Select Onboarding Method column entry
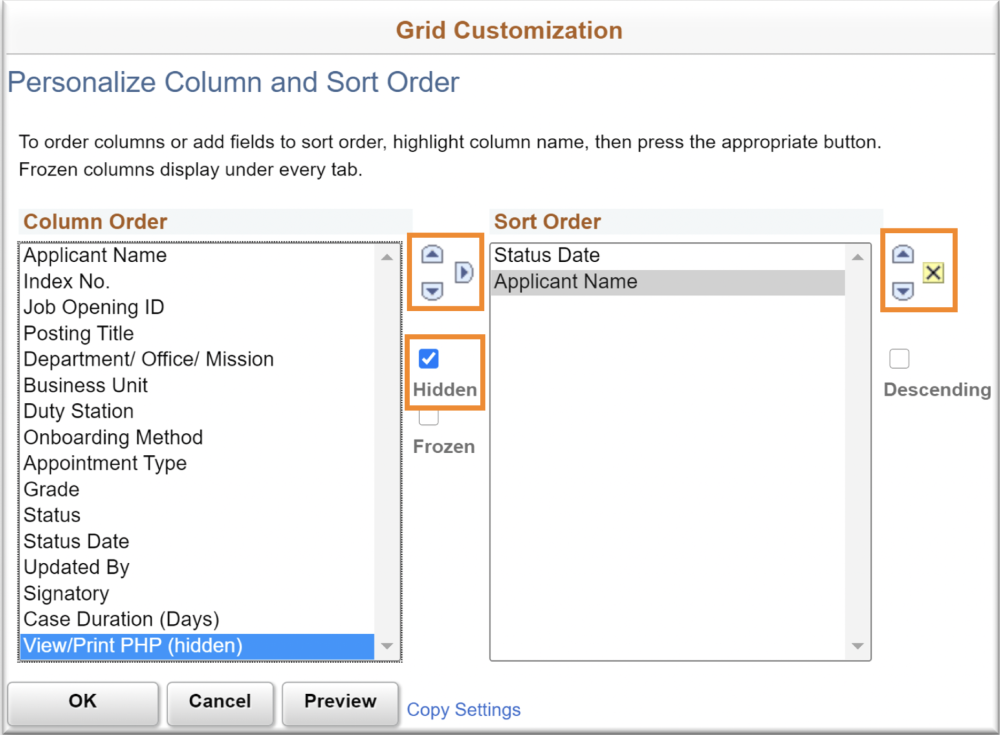 pos(113,437)
